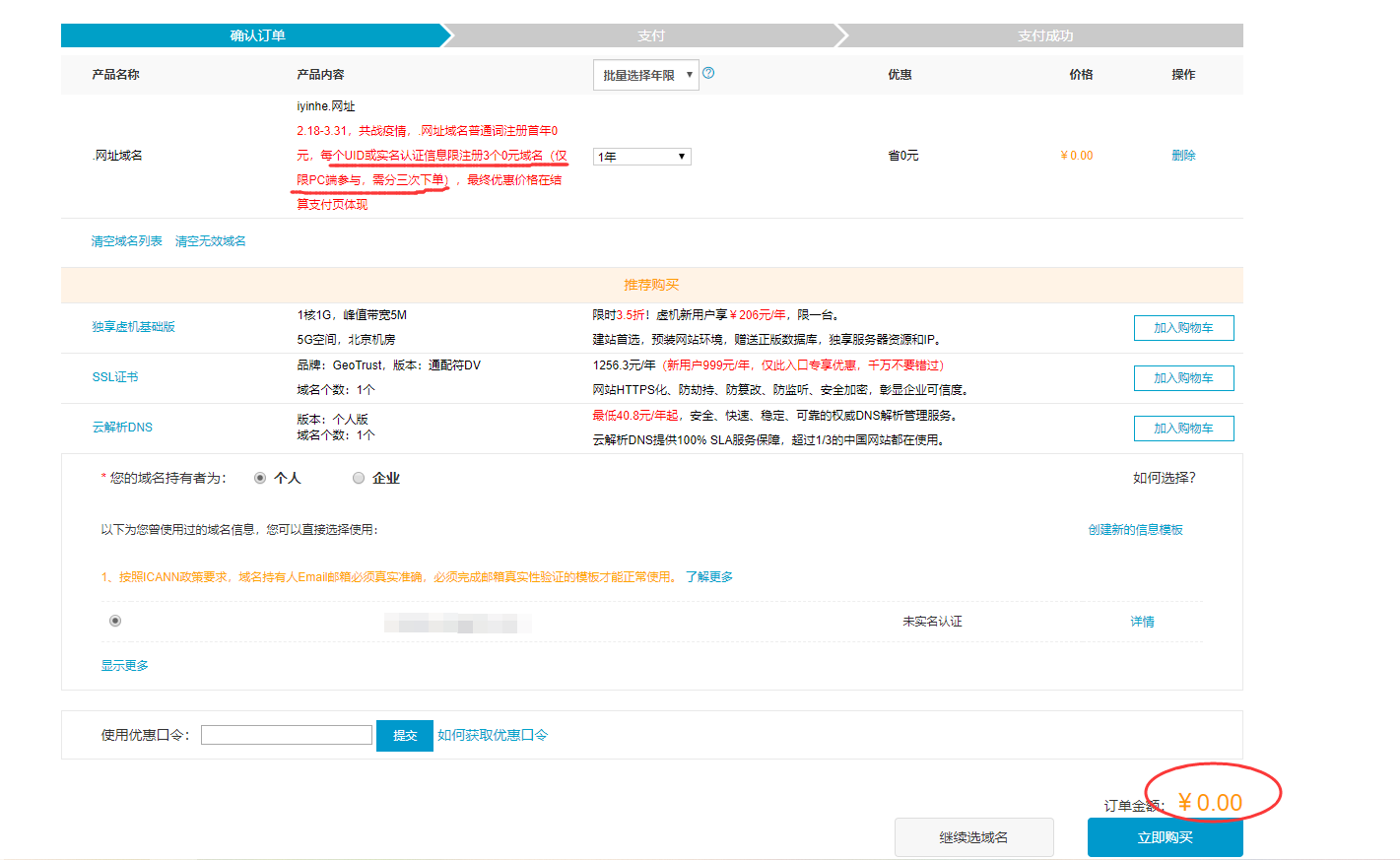Click the 清空域名列表 link

click(126, 241)
